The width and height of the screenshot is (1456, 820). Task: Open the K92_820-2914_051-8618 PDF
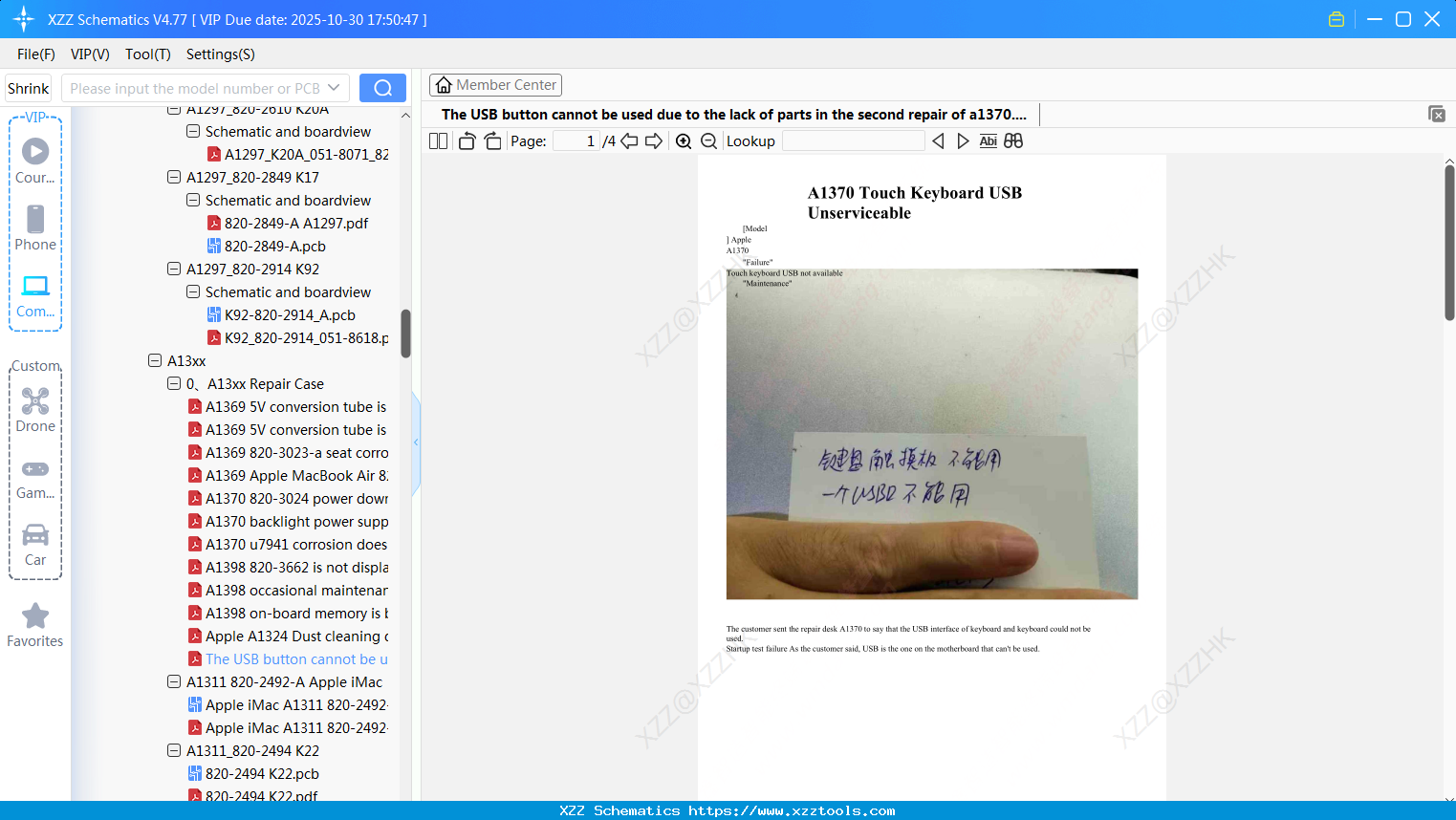click(x=298, y=337)
